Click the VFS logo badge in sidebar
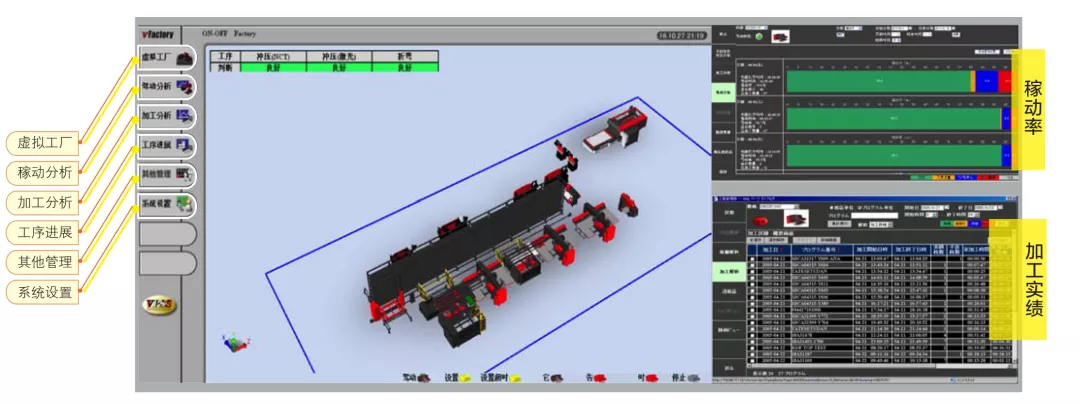 (x=159, y=305)
